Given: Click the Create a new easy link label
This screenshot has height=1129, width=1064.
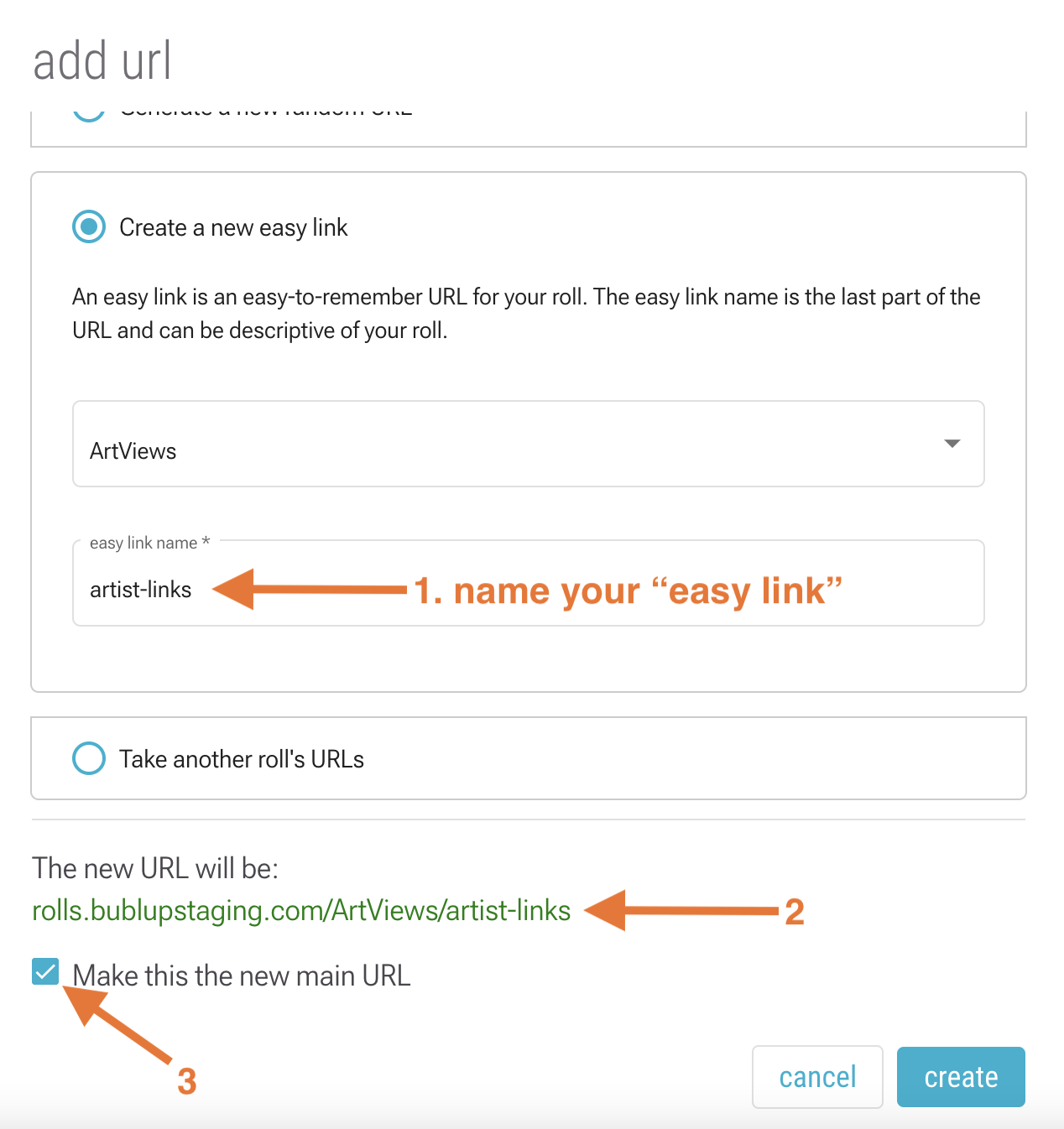Looking at the screenshot, I should pos(233,227).
